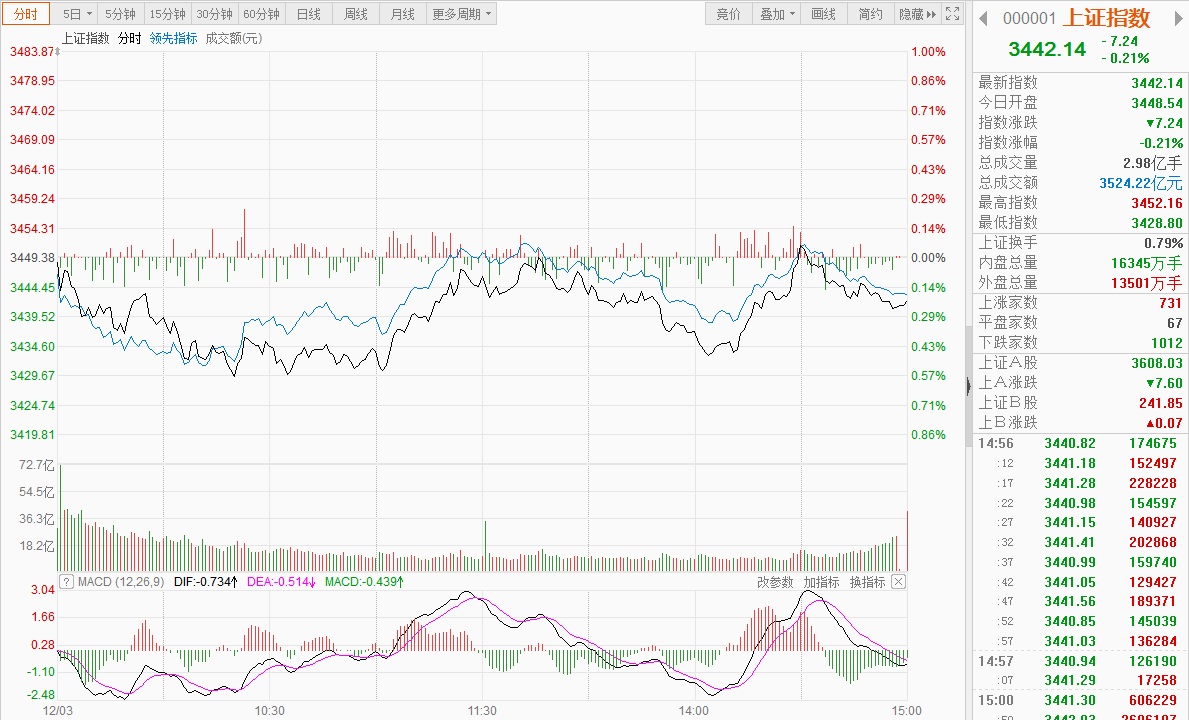Open the 更多周期 dropdown
Screen dimensions: 1189x720
[461, 14]
